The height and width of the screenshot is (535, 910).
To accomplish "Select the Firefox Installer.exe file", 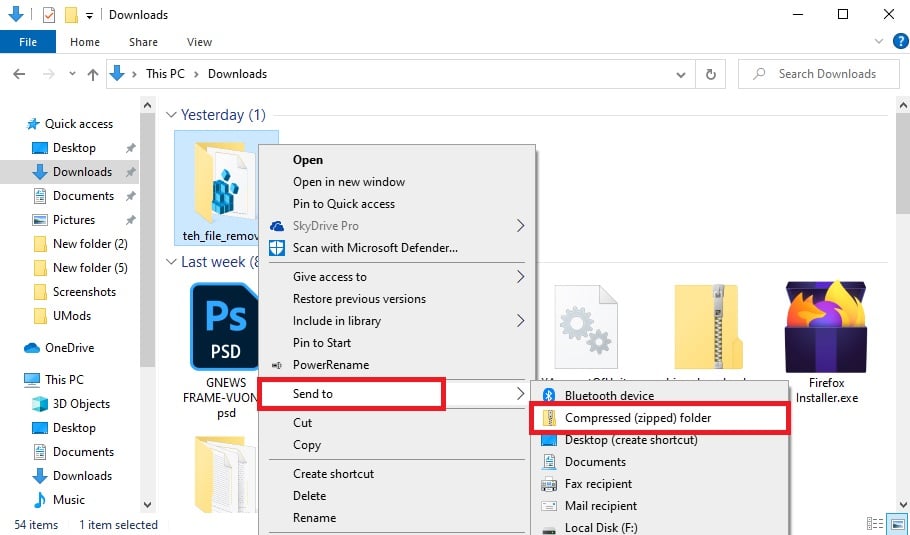I will pyautogui.click(x=826, y=342).
